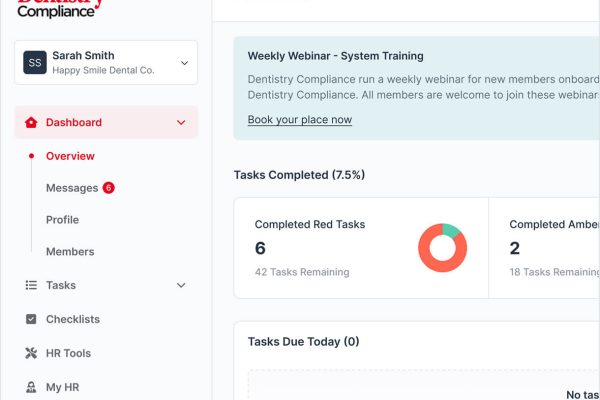Click the My HR person icon
This screenshot has height=400, width=600.
pos(31,387)
